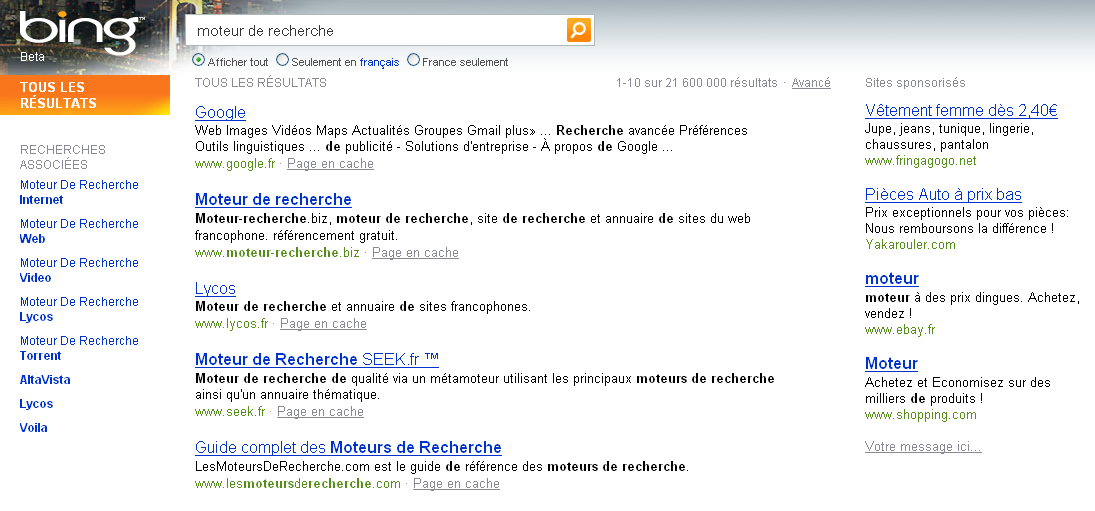This screenshot has height=511, width=1095.
Task: Open 'Guide complet des Moteurs de Recherche'
Action: point(348,447)
